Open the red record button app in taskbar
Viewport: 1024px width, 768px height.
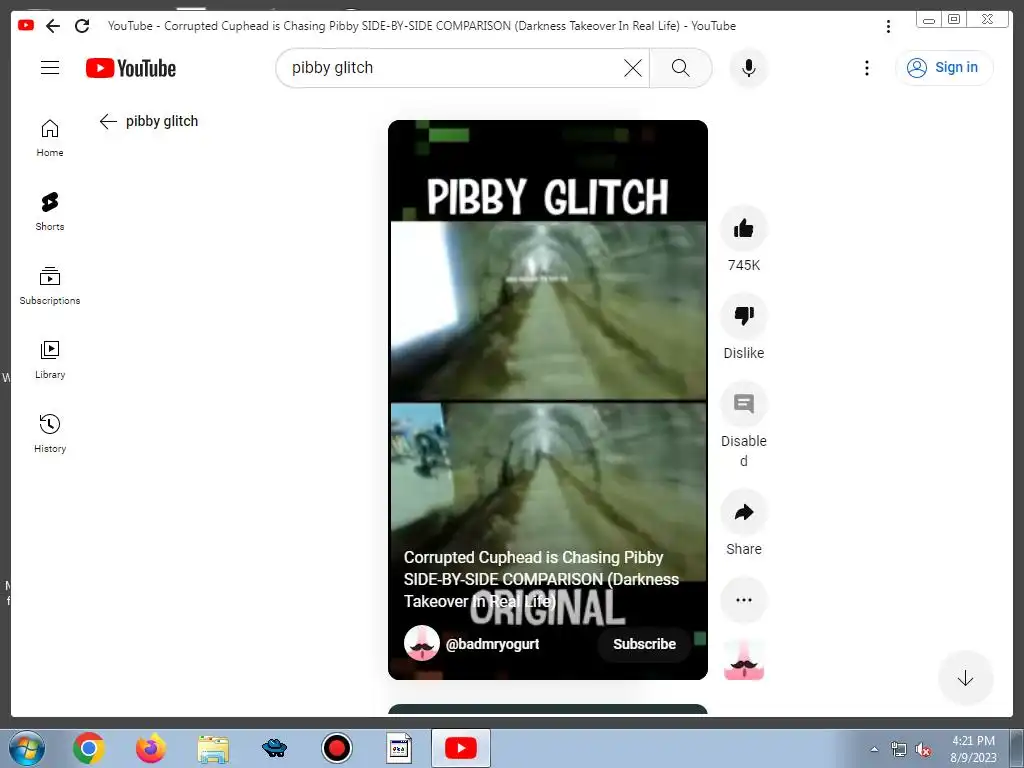click(337, 748)
